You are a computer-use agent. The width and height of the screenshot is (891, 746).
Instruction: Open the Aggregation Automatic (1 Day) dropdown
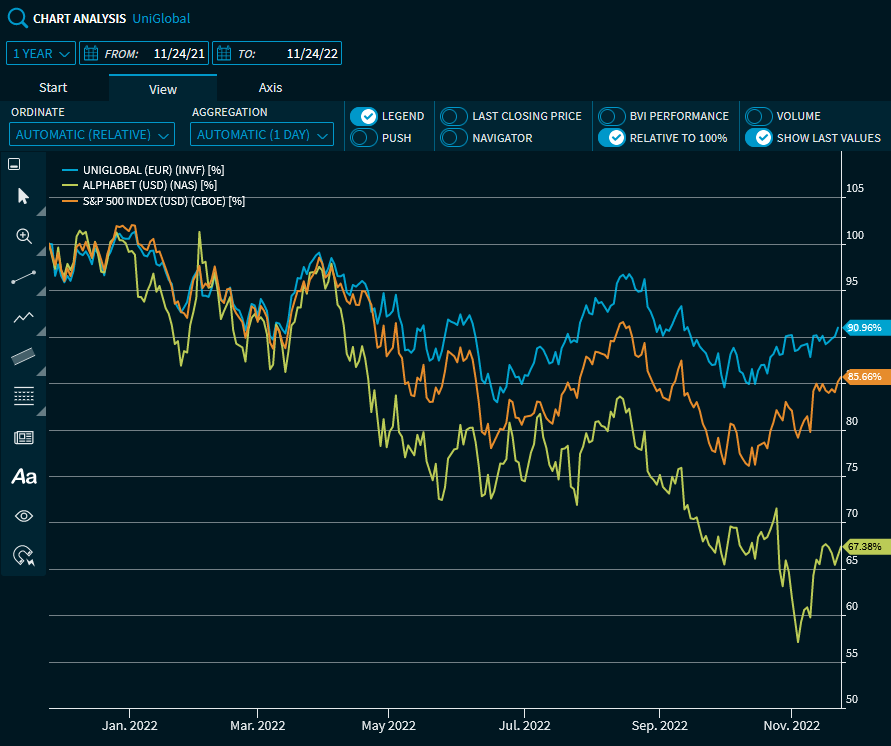262,134
